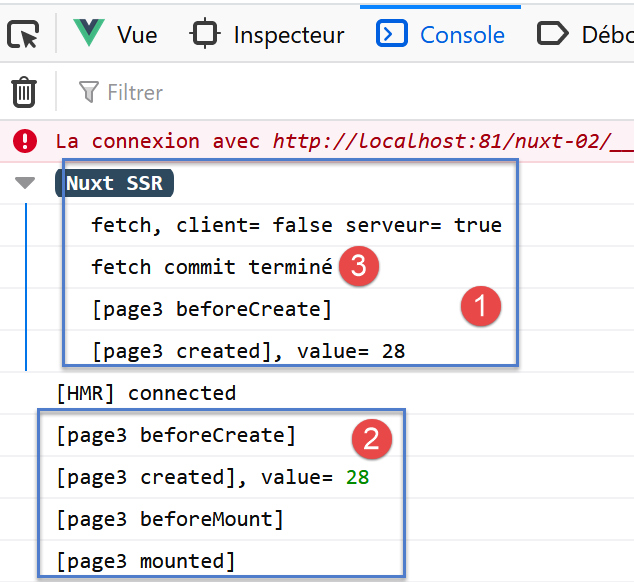Select the 'fetch, client= false' log line

(296, 225)
